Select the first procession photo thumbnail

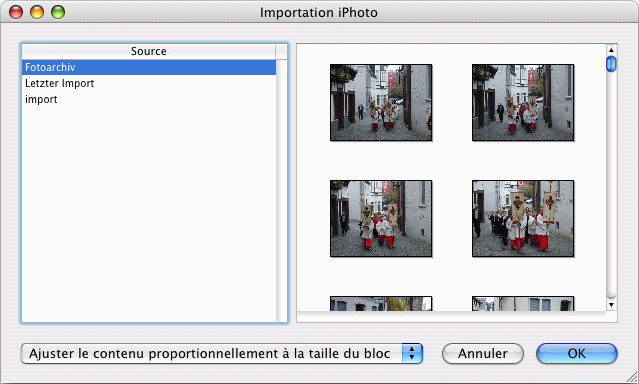tap(381, 102)
